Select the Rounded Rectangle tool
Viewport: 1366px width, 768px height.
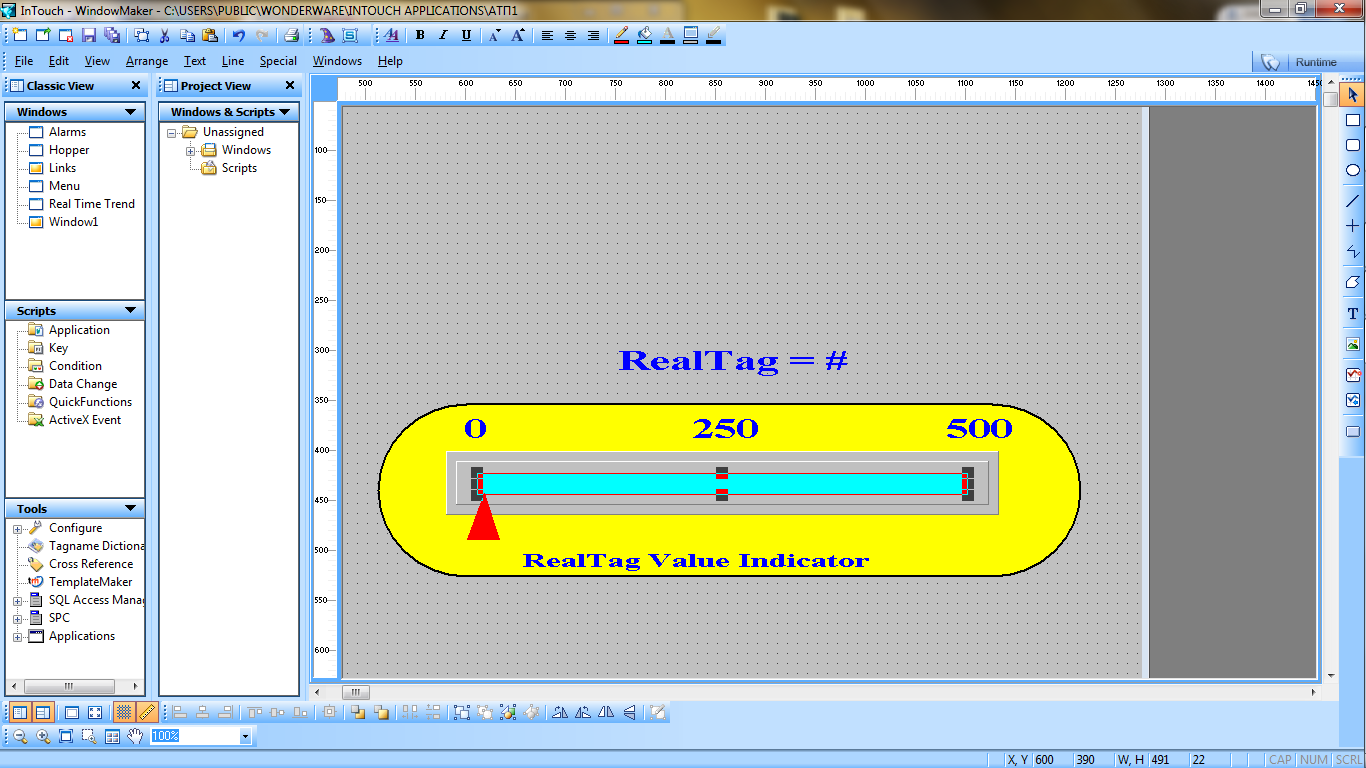click(x=1353, y=145)
